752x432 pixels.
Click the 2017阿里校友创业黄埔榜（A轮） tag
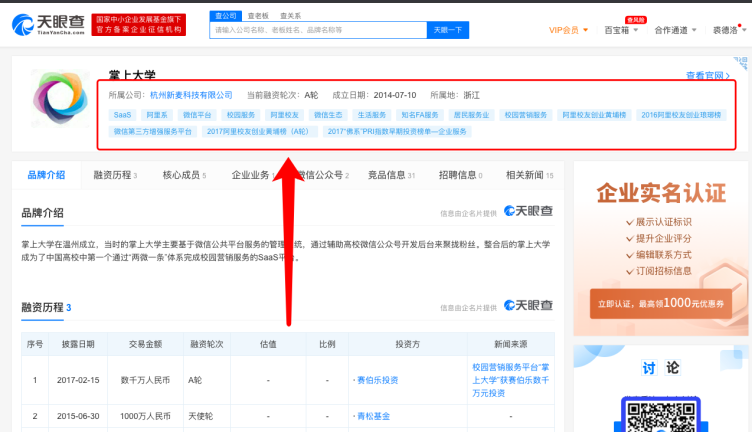point(259,131)
